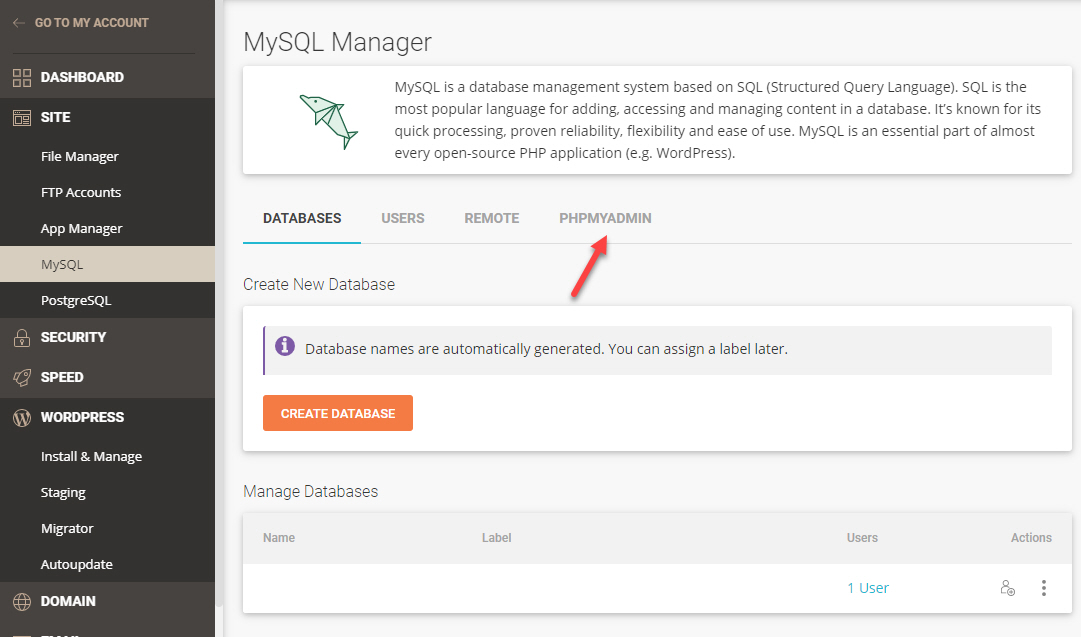Click the add user icon in the database row
Screen dimensions: 1081x637
[x=1007, y=588]
